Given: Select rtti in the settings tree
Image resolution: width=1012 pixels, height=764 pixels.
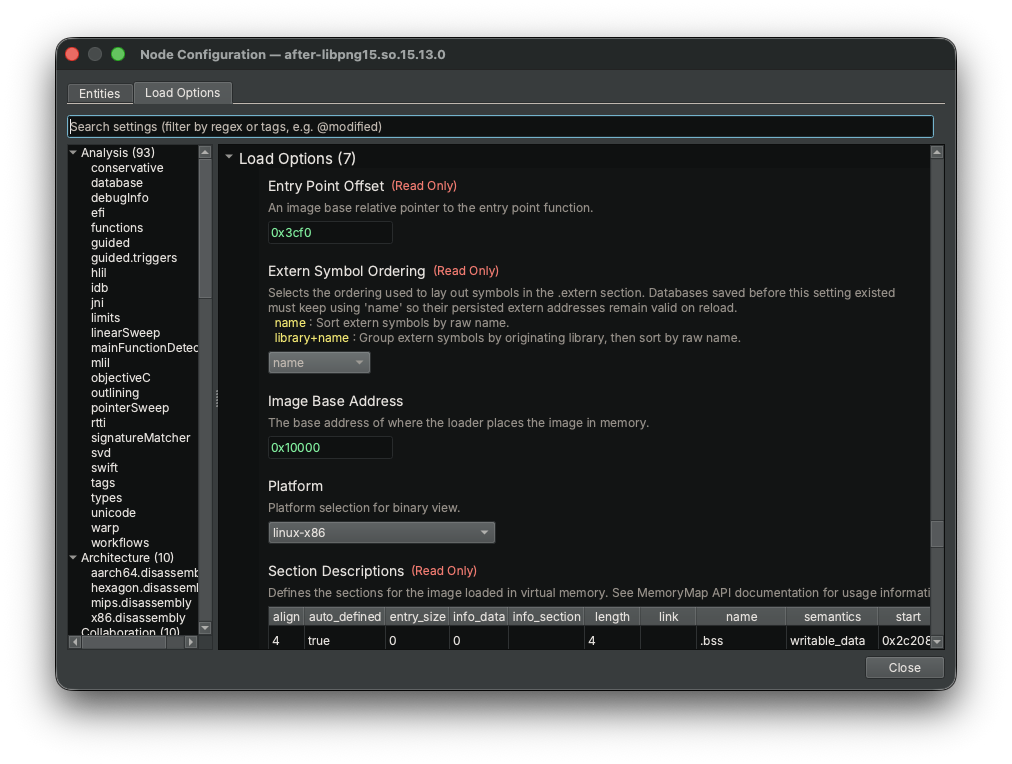Looking at the screenshot, I should [x=98, y=423].
